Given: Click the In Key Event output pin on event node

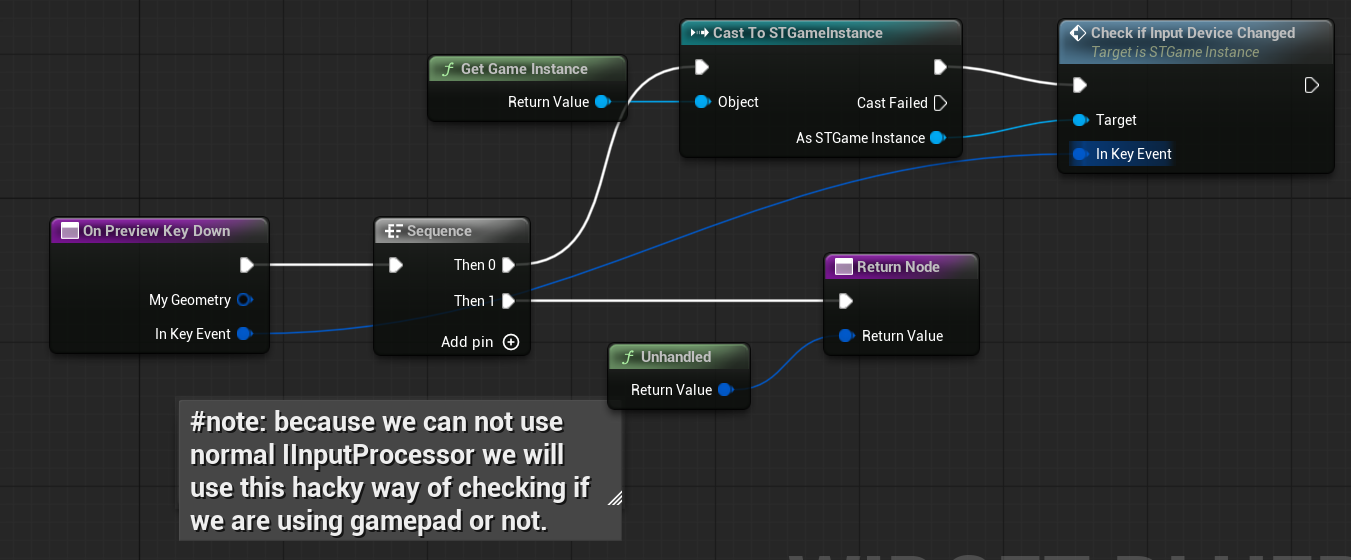Looking at the screenshot, I should point(244,334).
